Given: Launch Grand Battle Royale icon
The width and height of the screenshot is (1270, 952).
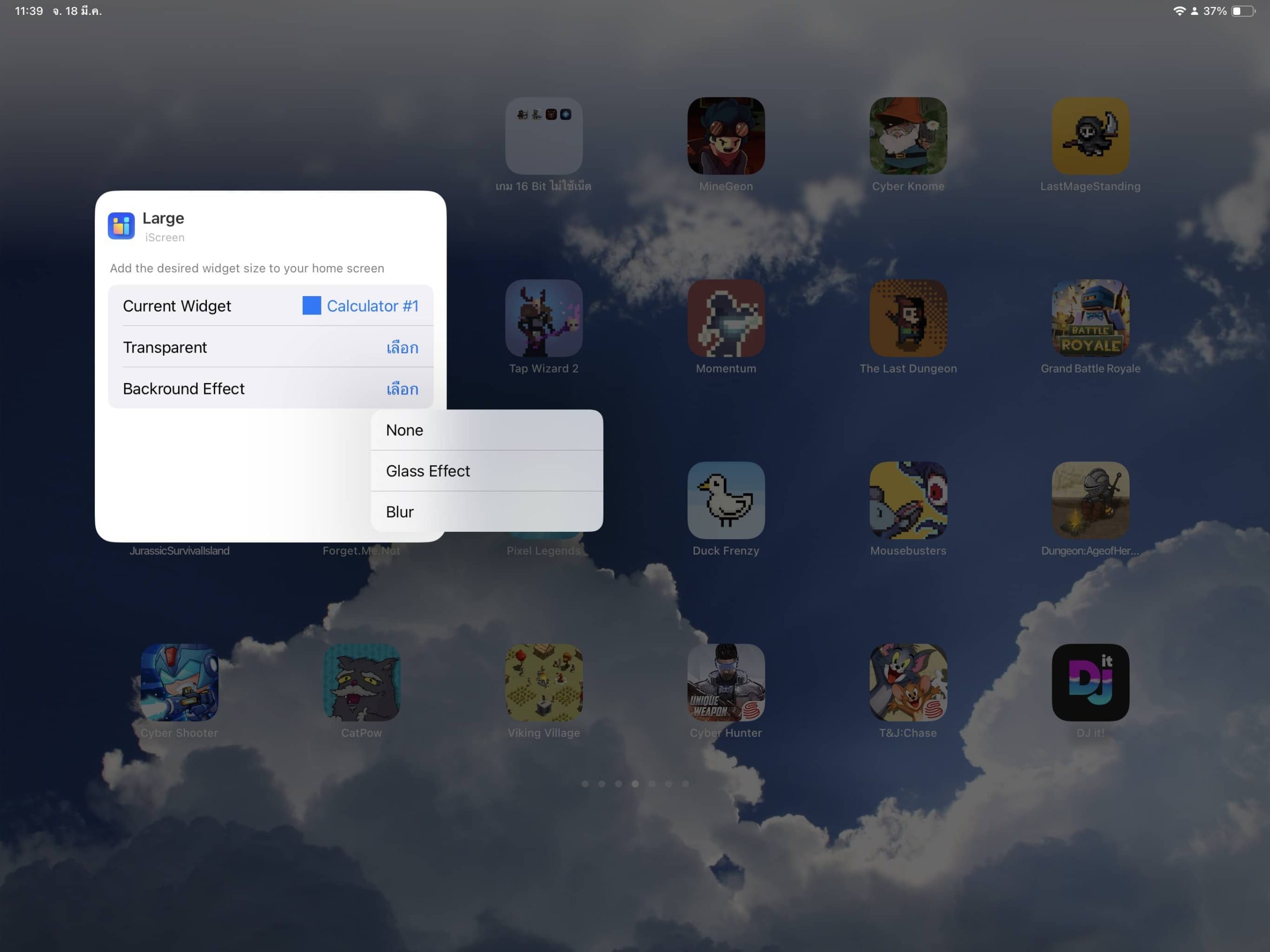Looking at the screenshot, I should tap(1090, 318).
